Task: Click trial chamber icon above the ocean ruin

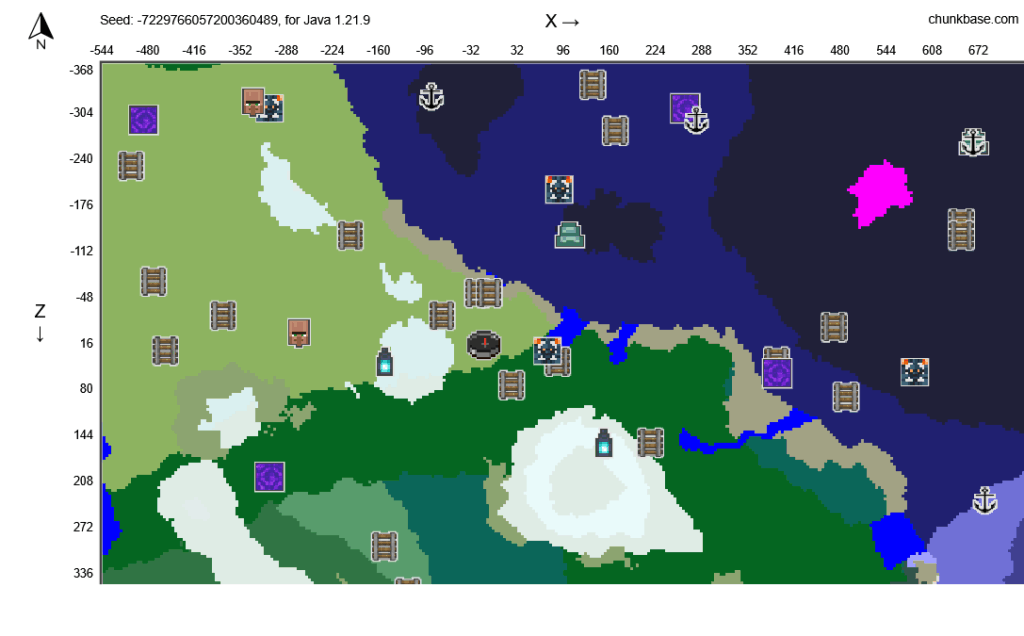Action: [x=559, y=189]
